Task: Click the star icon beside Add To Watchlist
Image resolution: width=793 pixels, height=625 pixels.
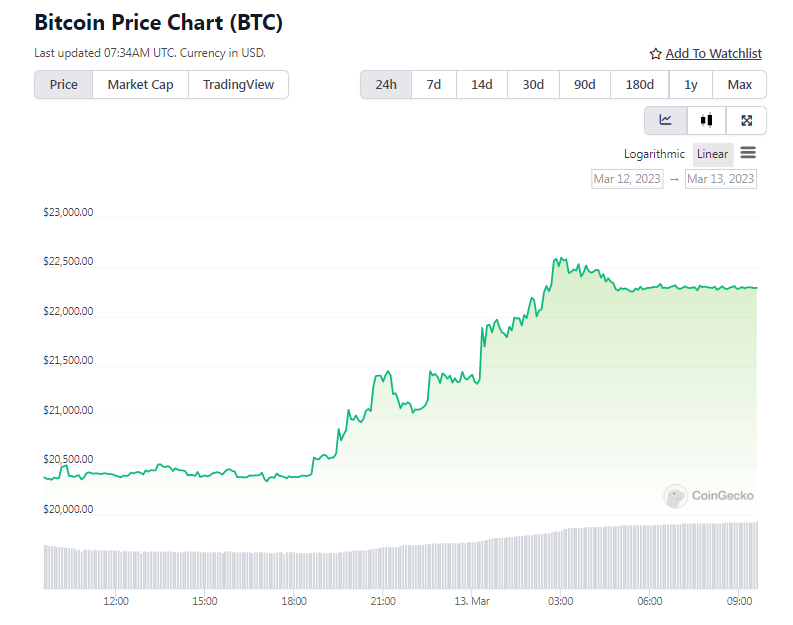Action: point(655,54)
